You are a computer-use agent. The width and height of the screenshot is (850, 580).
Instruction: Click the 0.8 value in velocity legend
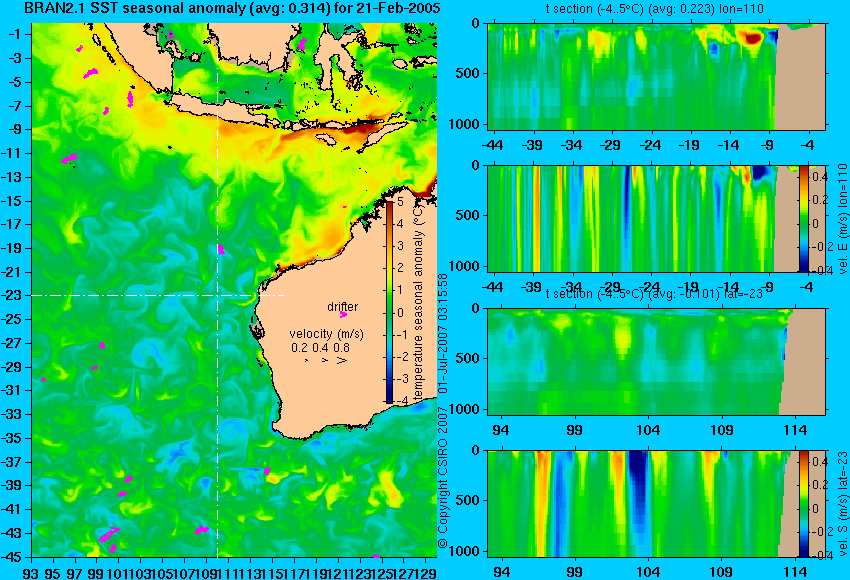pos(341,347)
